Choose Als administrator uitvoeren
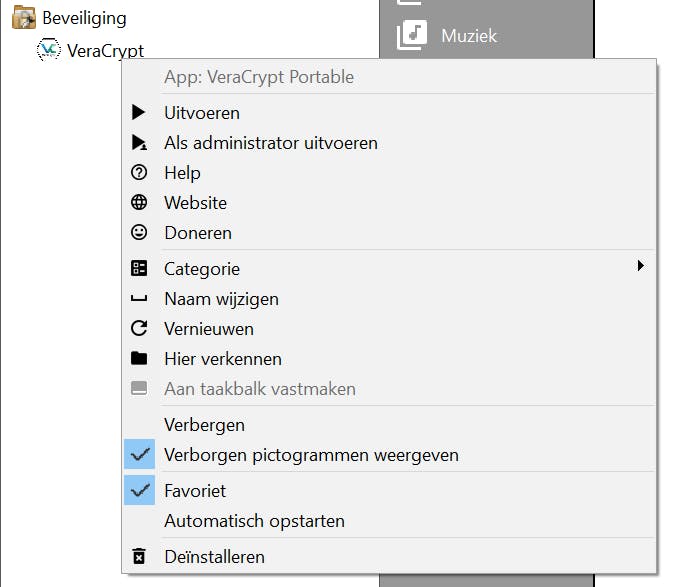The width and height of the screenshot is (675, 587). tap(271, 143)
